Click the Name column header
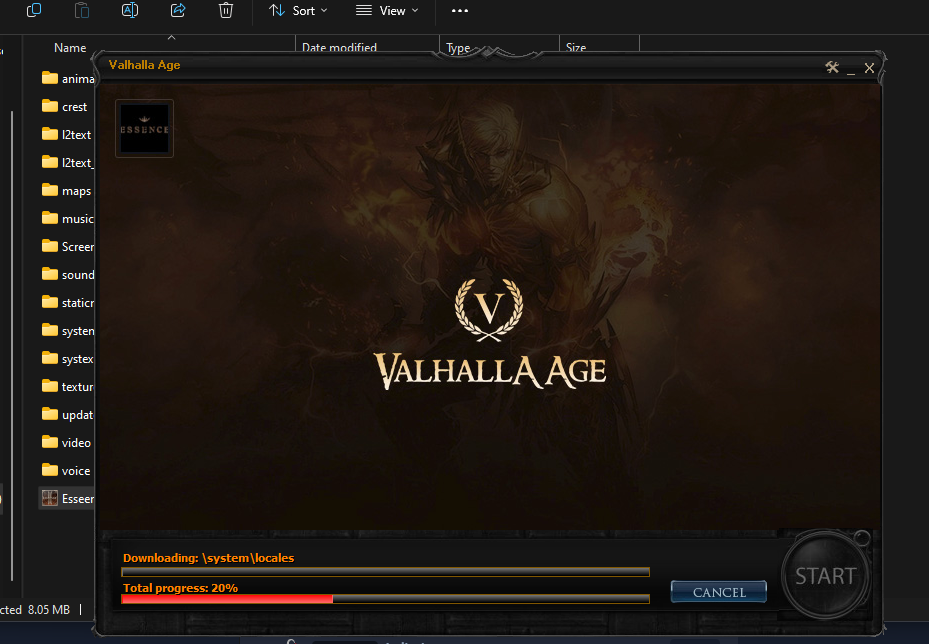This screenshot has height=644, width=929. [70, 47]
